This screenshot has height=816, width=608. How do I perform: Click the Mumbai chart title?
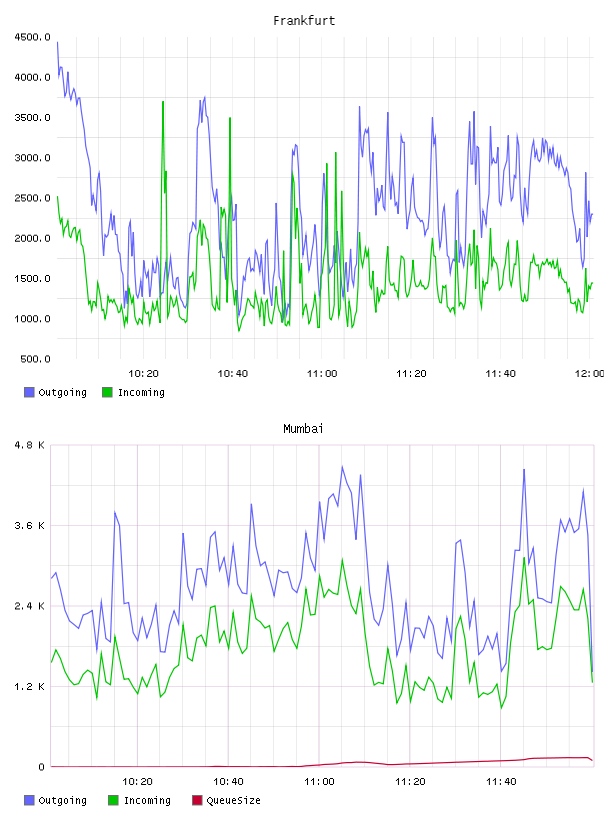[x=303, y=429]
